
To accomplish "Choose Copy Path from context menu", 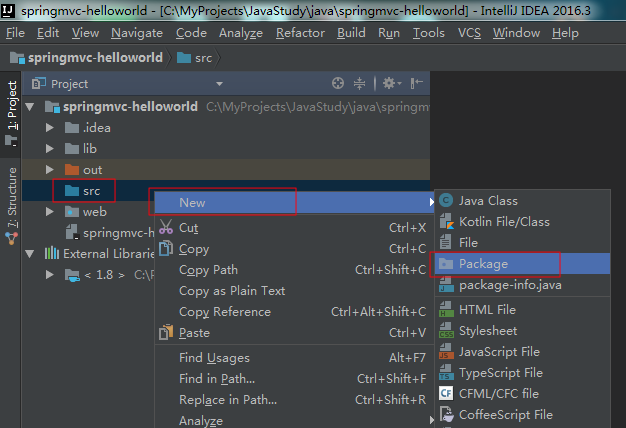I will [x=295, y=269].
